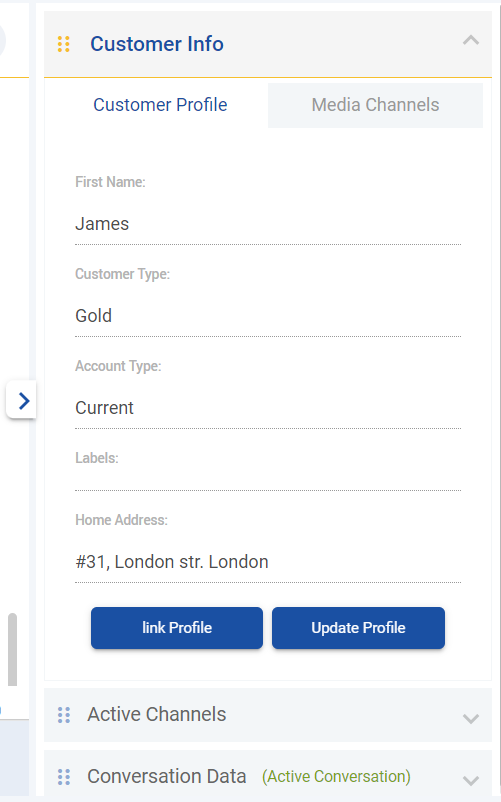Click the Active Channels drag handle icon
Screen dimensions: 501x802
click(64, 715)
